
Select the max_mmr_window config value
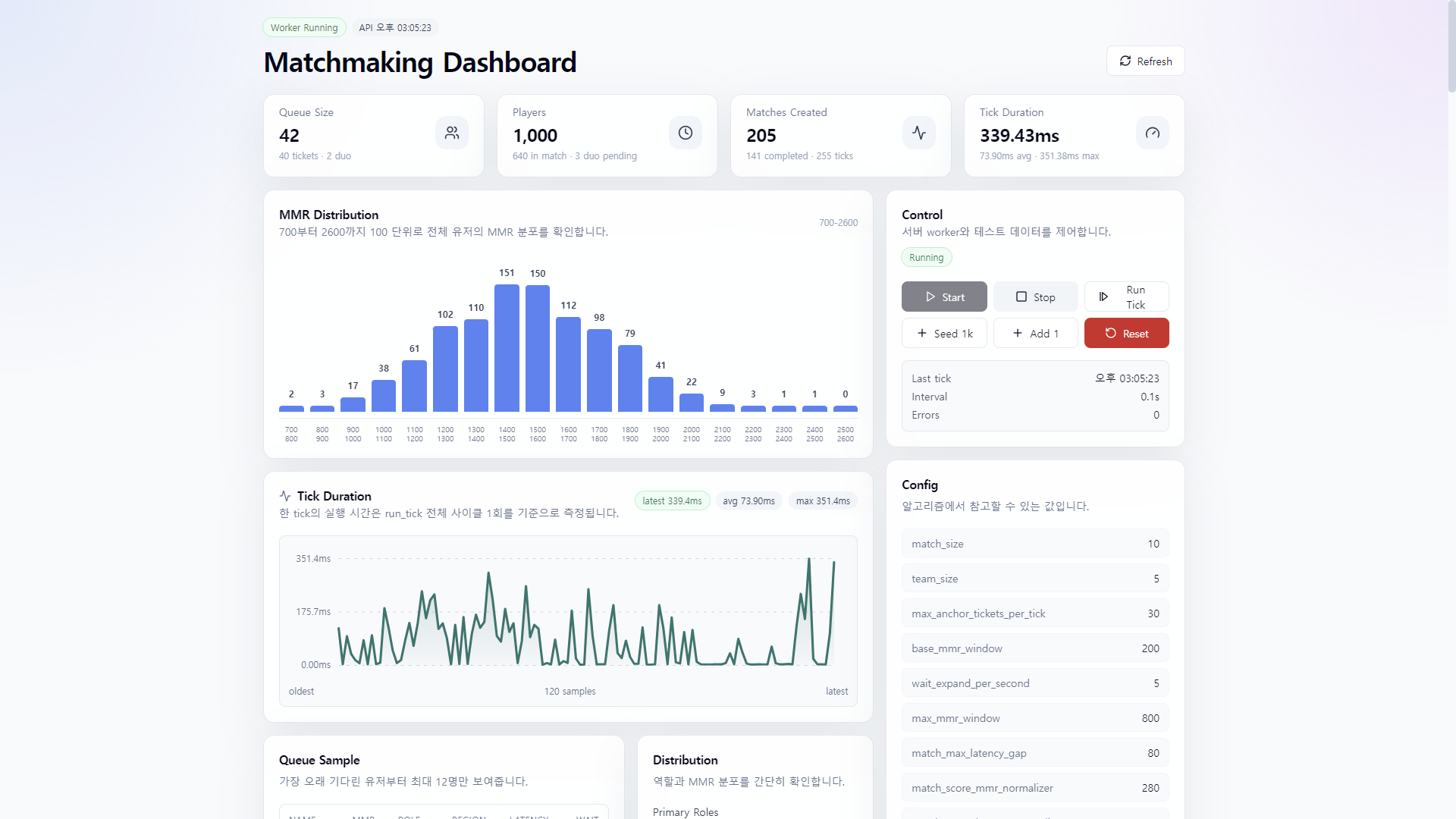[x=1150, y=718]
